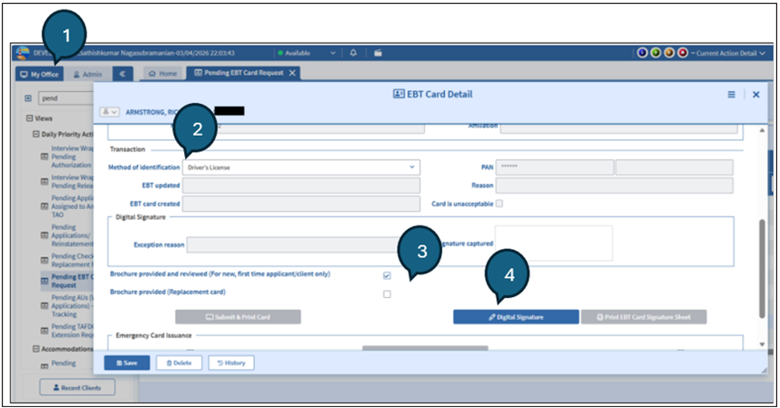This screenshot has height=408, width=780.
Task: Click the icon right of the notification bell
Action: [378, 53]
